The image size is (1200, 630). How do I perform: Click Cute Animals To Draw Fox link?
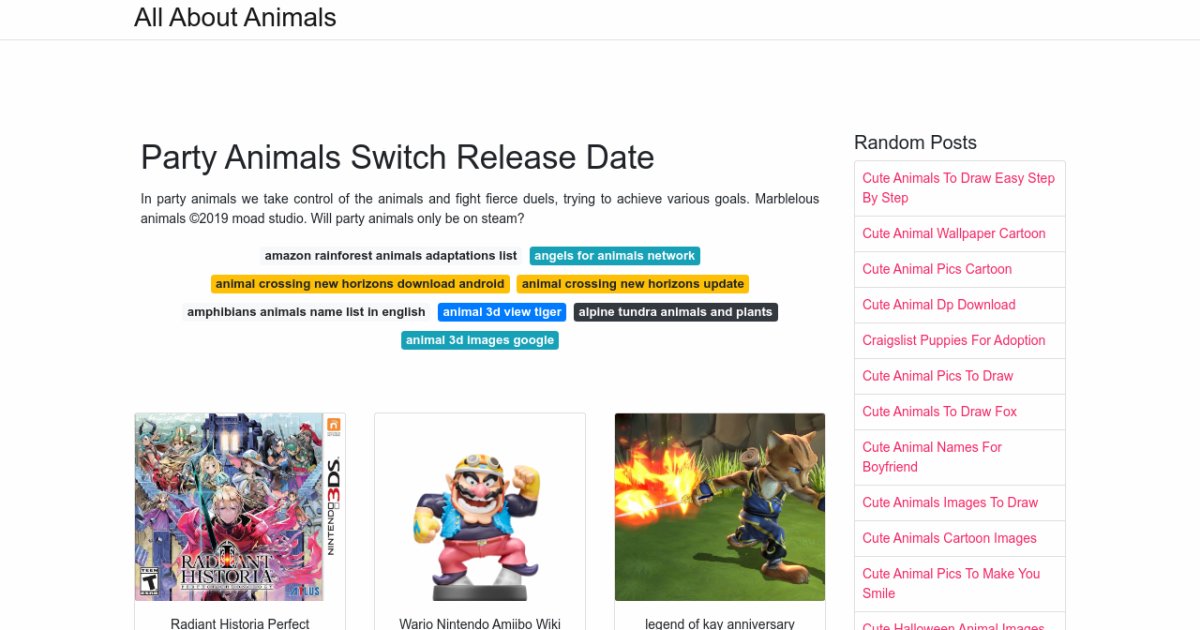[940, 411]
